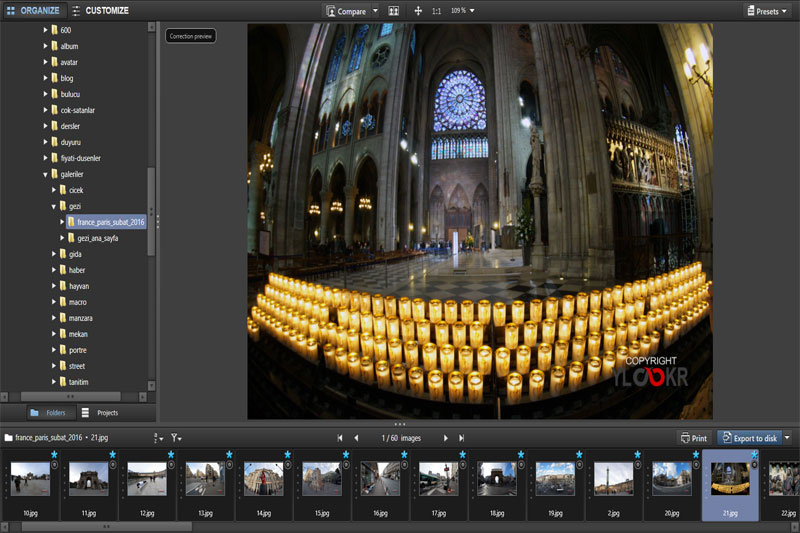Toggle side-by-side view icon

[x=393, y=11]
